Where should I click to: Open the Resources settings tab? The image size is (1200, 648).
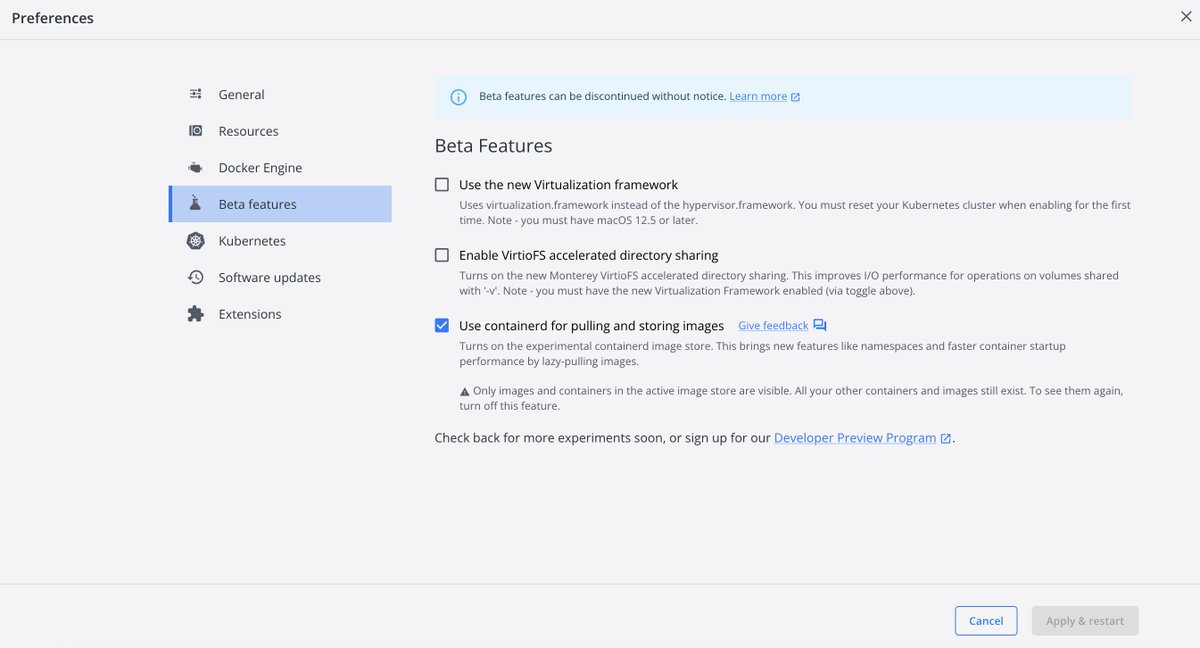click(x=280, y=131)
